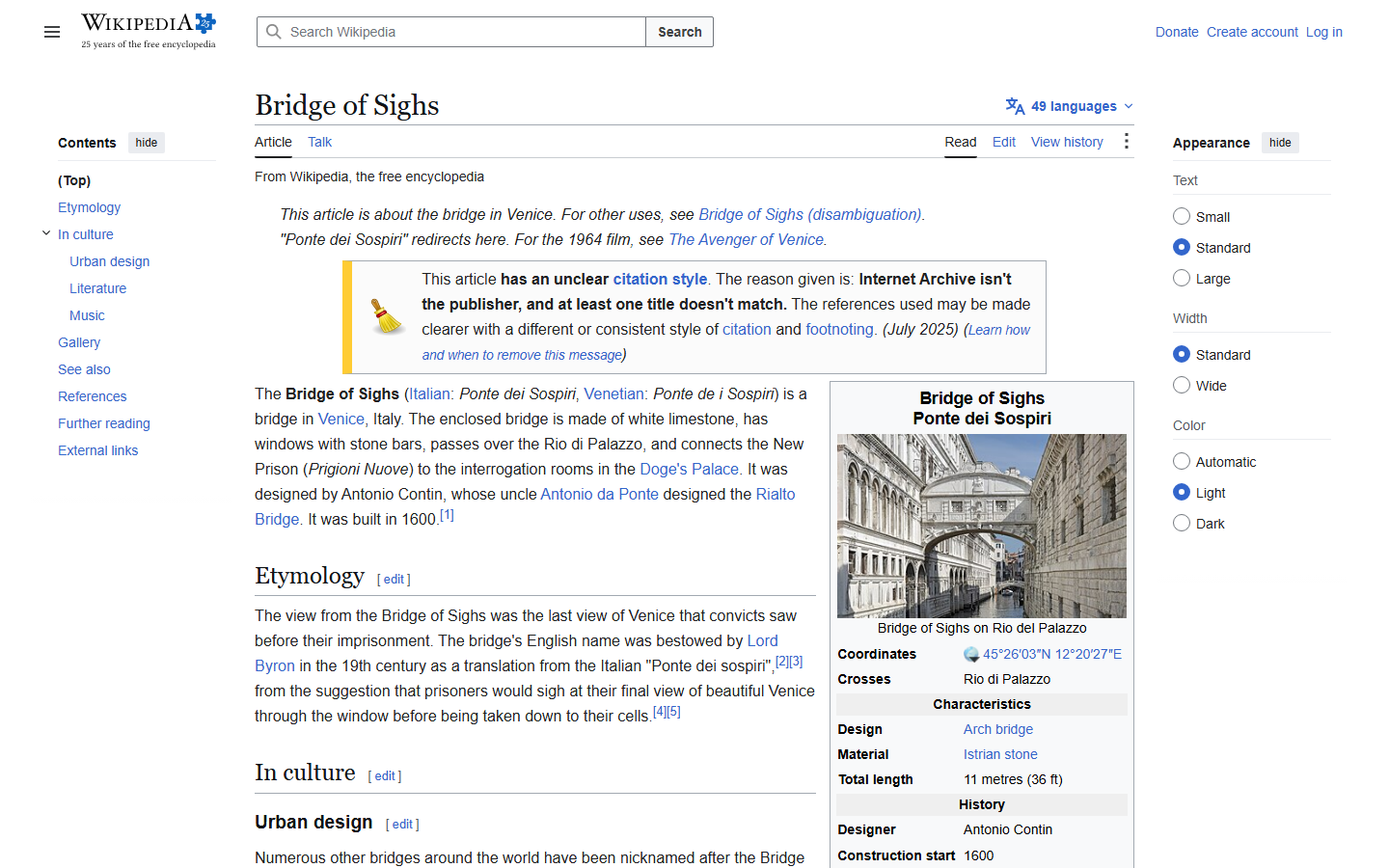Image resolution: width=1389 pixels, height=868 pixels.
Task: Select Large text size
Action: click(x=1182, y=278)
